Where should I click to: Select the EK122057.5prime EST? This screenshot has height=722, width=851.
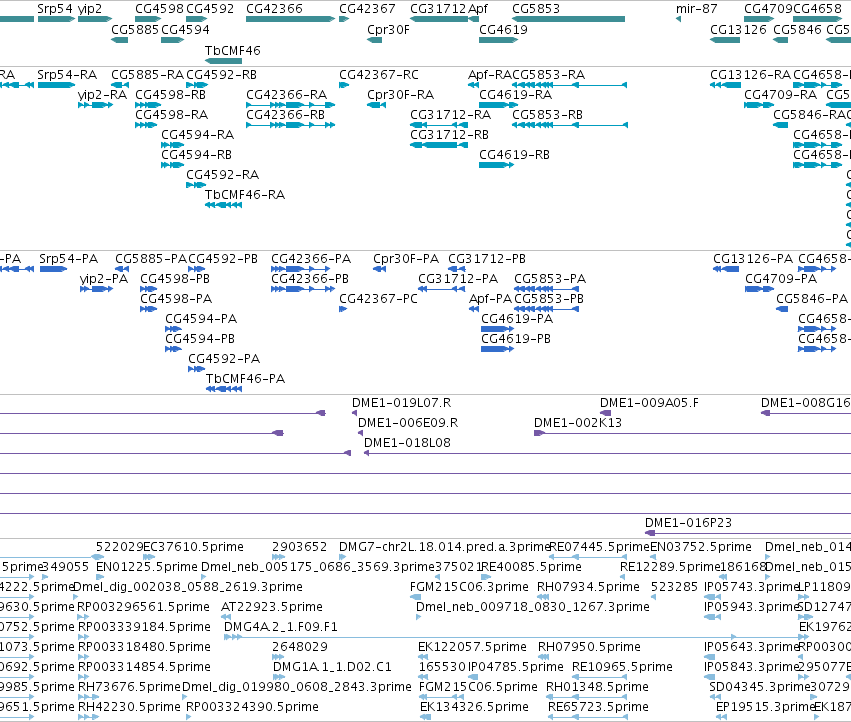pyautogui.click(x=424, y=657)
